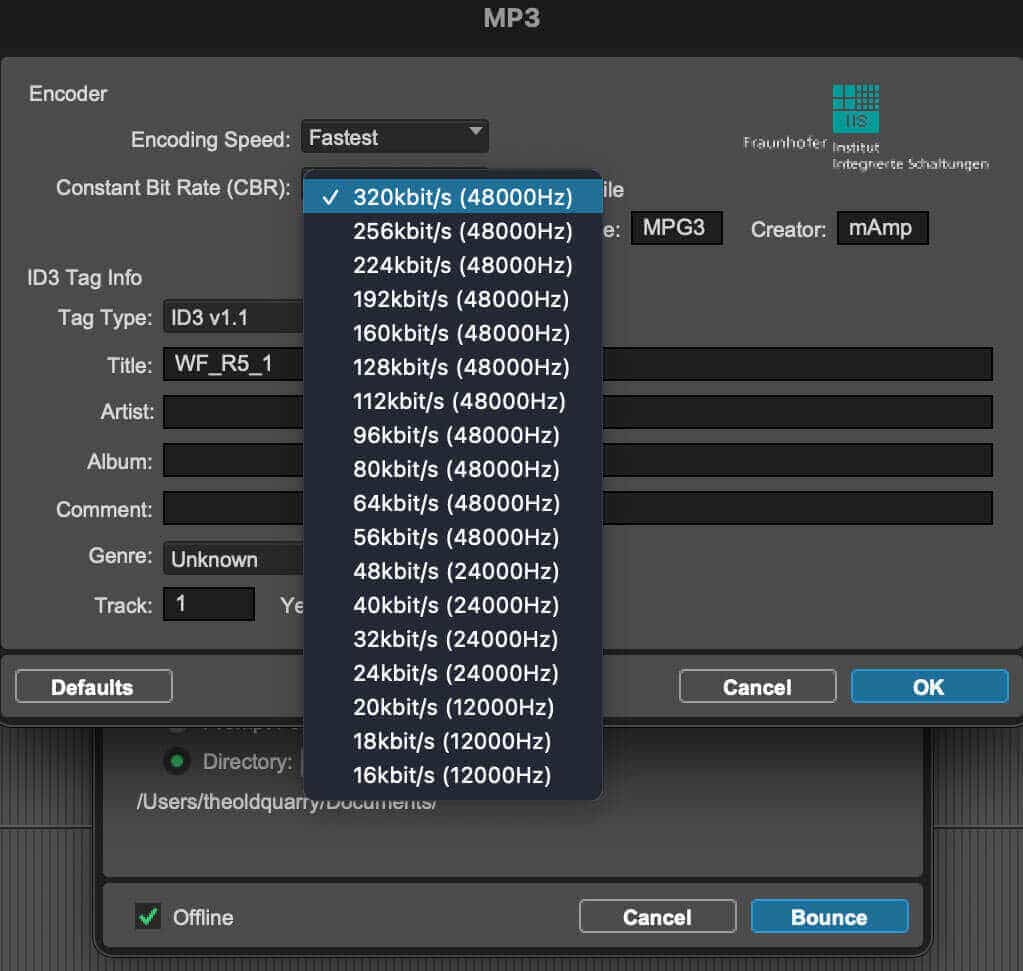Image resolution: width=1023 pixels, height=971 pixels.
Task: Select 16kbit/s (12000Hz) bit rate
Action: [453, 775]
